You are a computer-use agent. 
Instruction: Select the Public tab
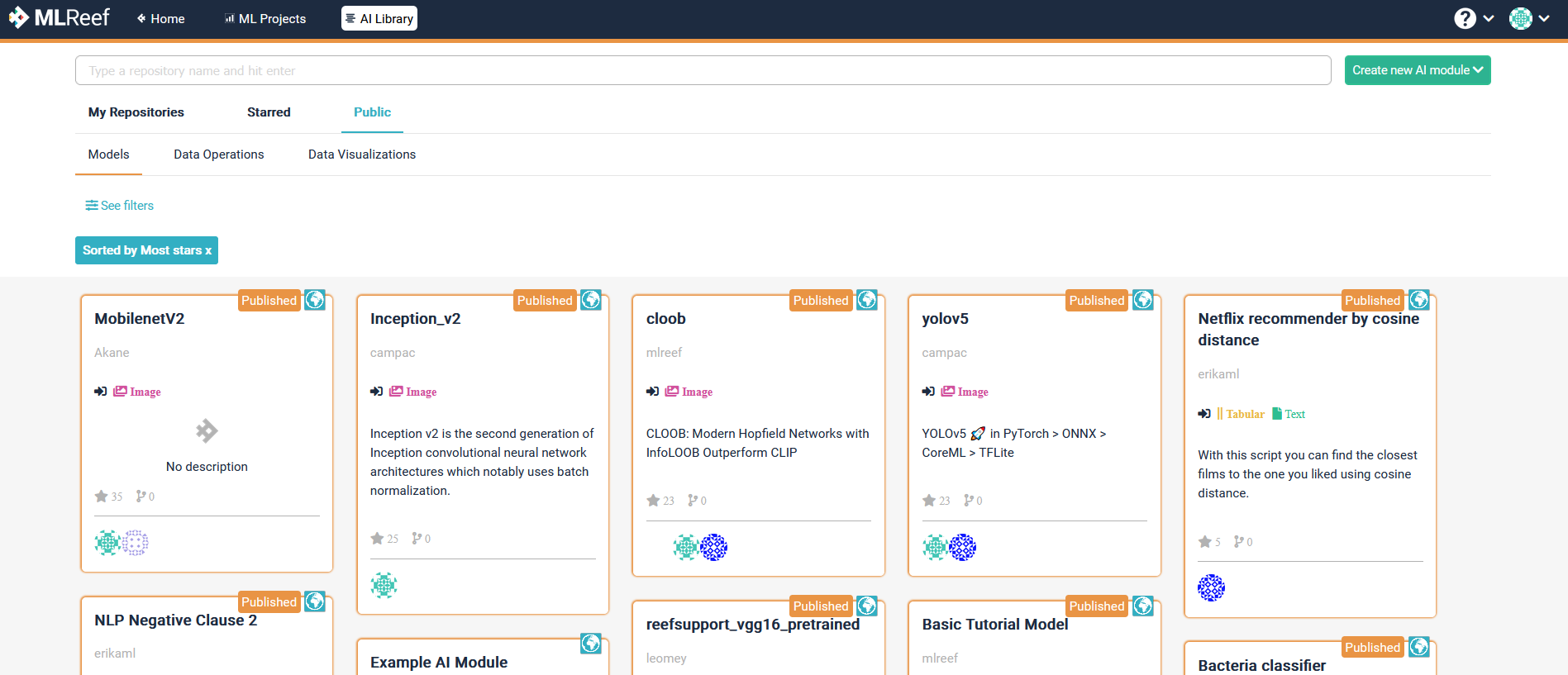point(372,112)
